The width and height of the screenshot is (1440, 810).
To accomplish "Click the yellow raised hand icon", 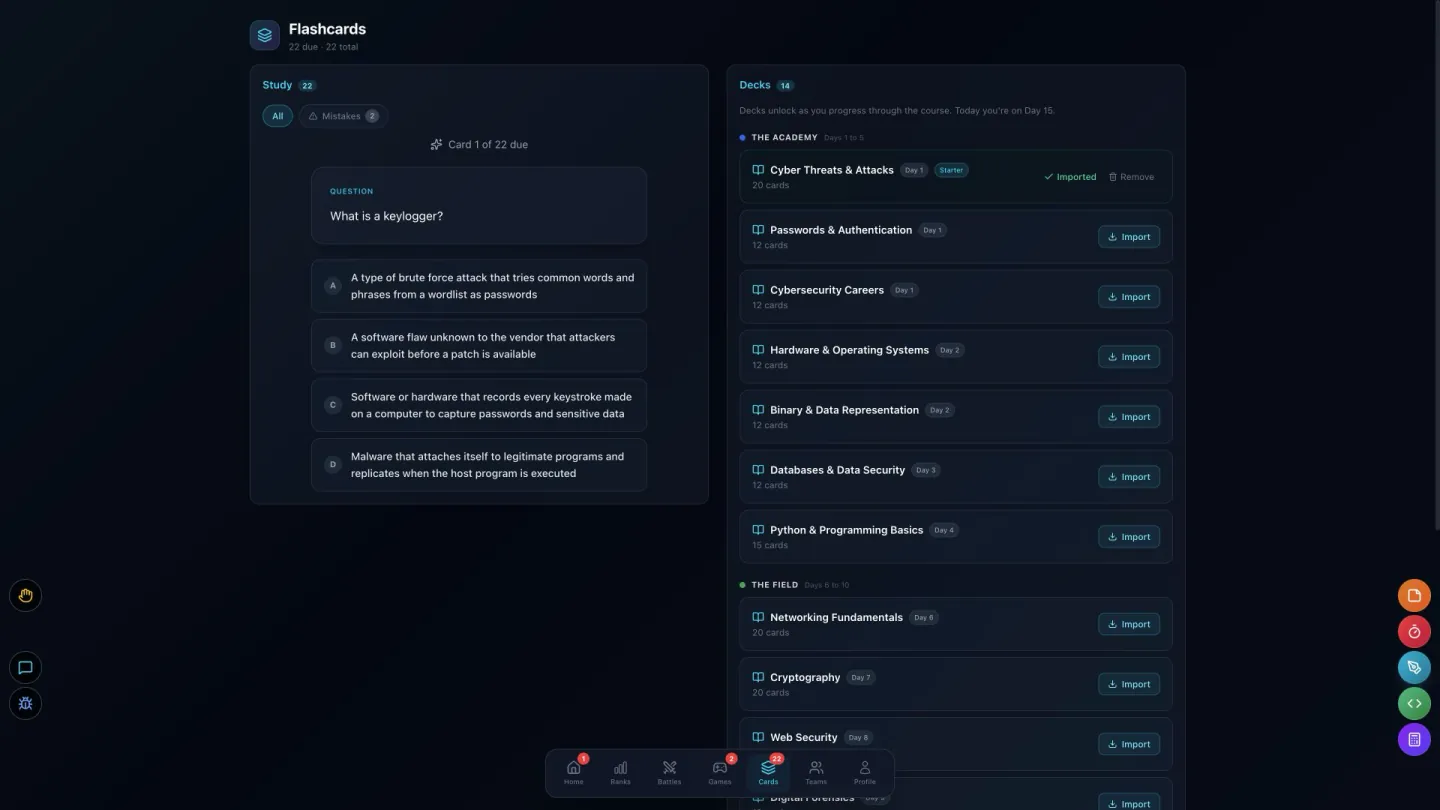I will [x=26, y=596].
